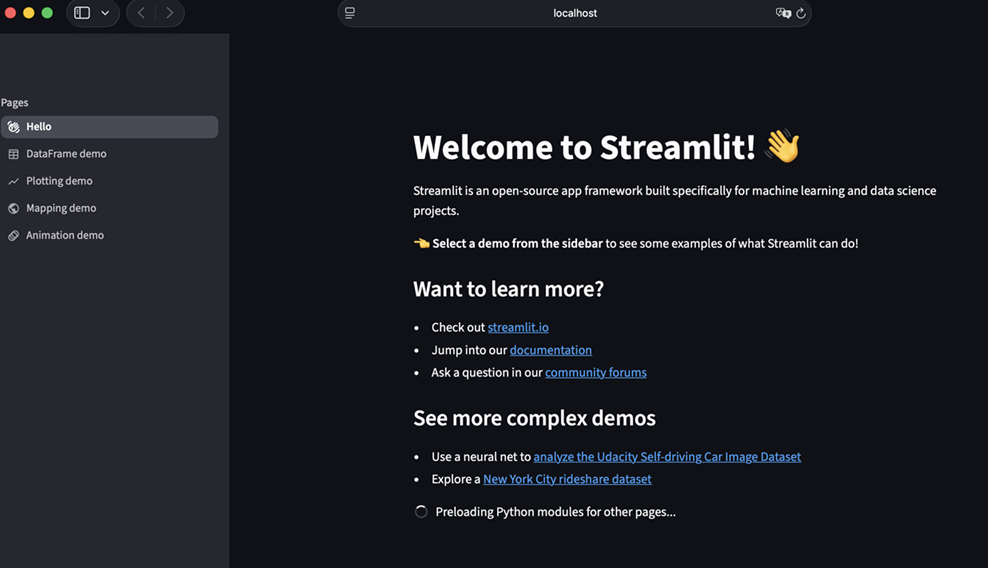
Task: Toggle the Safari sidebar button
Action: [82, 13]
